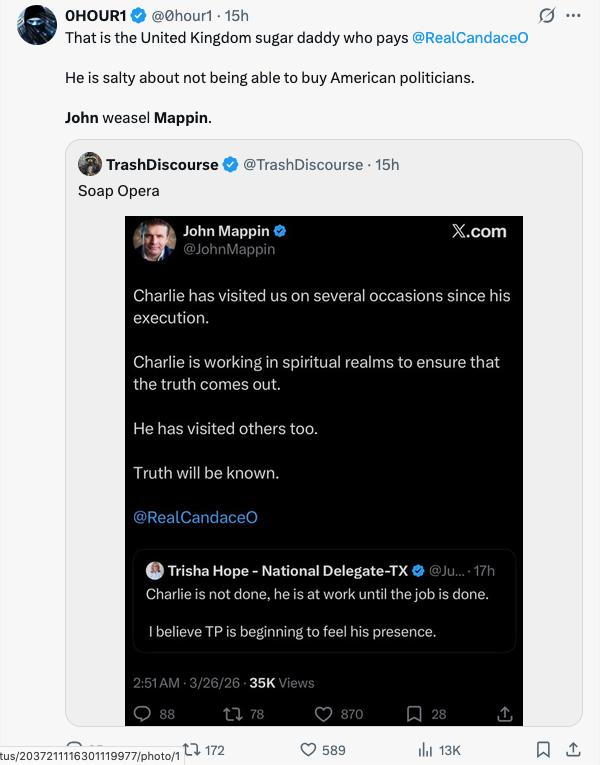The height and width of the screenshot is (765, 608).
Task: Click the John Mappin avatar in screenshot
Action: (x=155, y=240)
